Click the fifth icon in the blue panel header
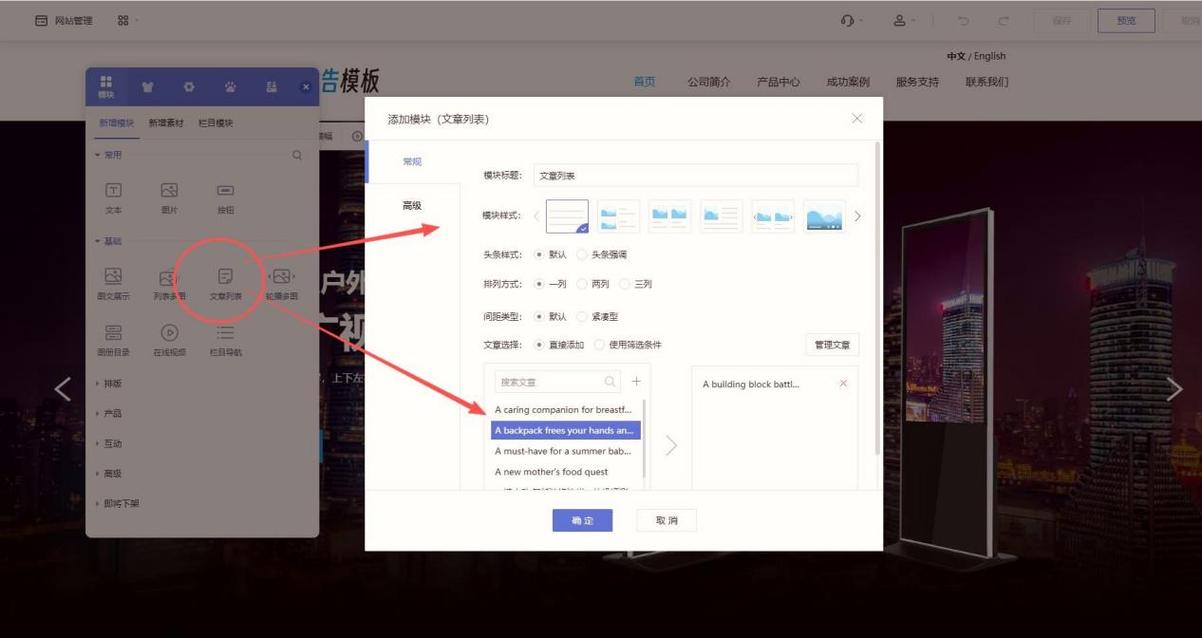 271,87
